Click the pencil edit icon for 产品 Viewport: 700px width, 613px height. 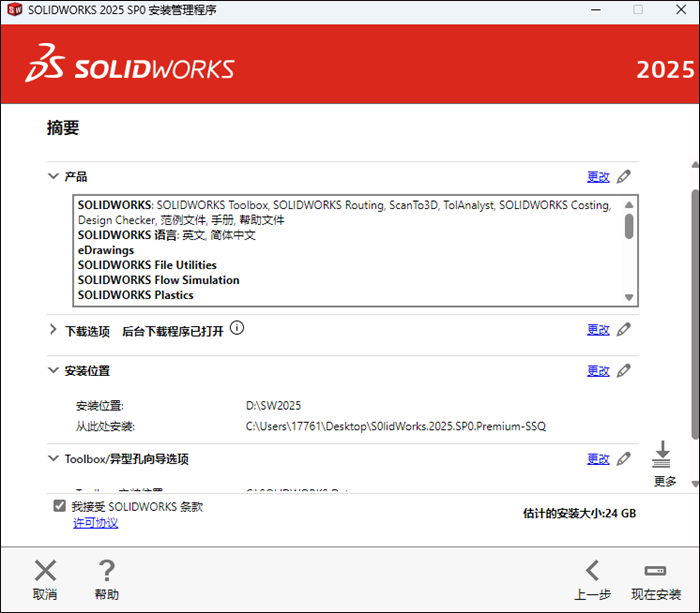624,177
